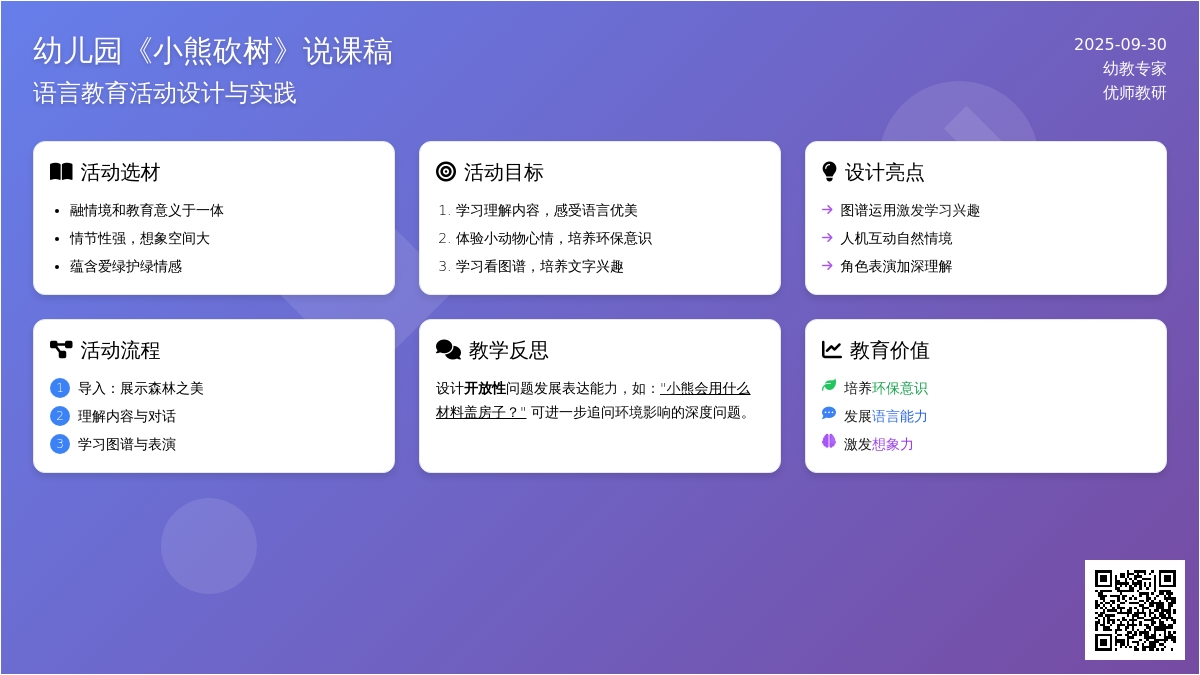Click the arrow icon before 图谱运用激发学习兴趣
The image size is (1200, 675).
pyautogui.click(x=827, y=210)
